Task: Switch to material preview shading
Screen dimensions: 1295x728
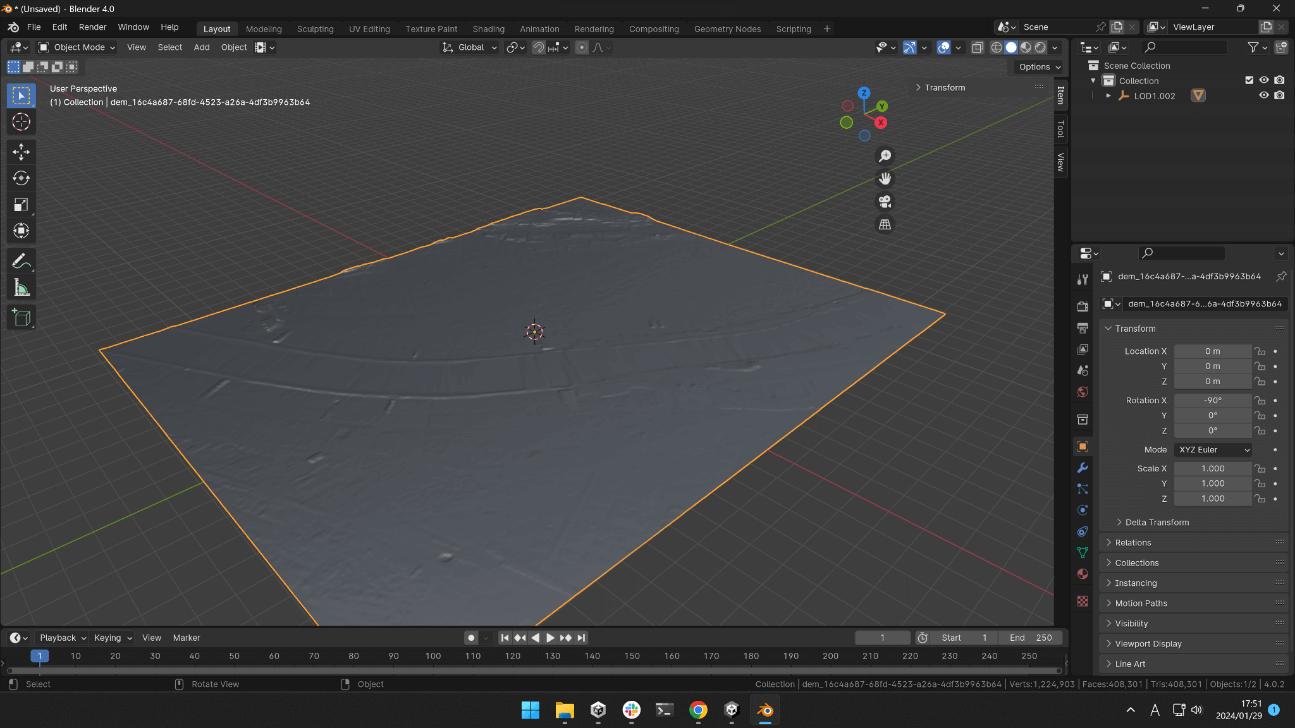Action: 1025,47
